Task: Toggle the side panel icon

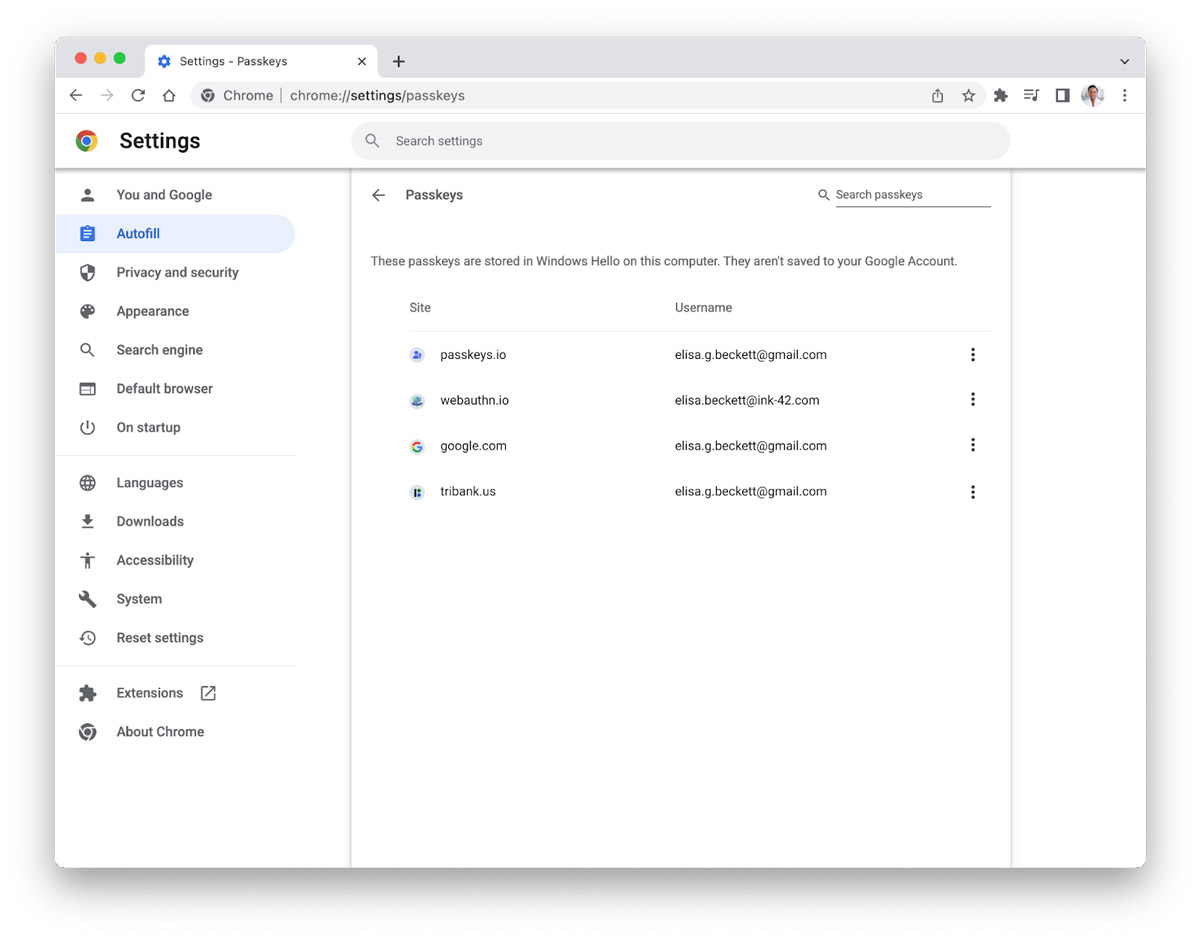Action: (x=1062, y=95)
